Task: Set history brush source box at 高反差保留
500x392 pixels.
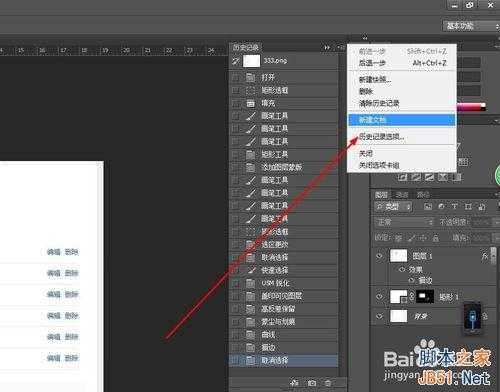Action: (236, 309)
